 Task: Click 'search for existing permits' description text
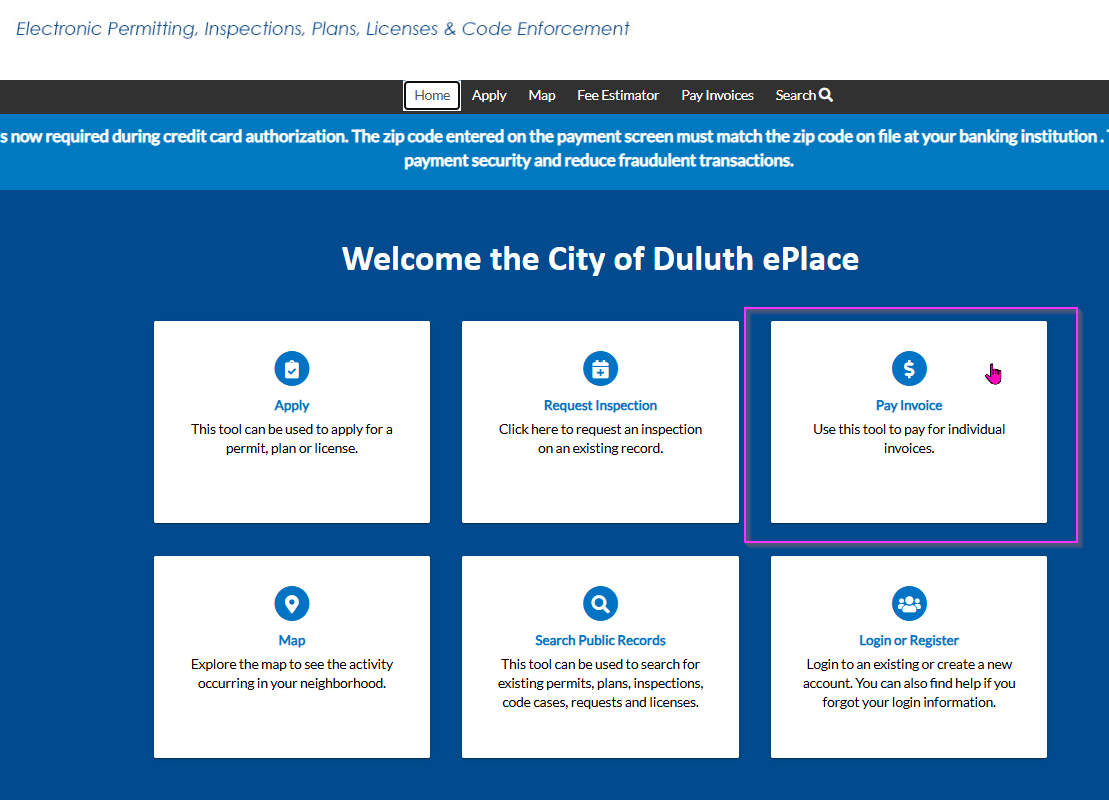pos(600,683)
